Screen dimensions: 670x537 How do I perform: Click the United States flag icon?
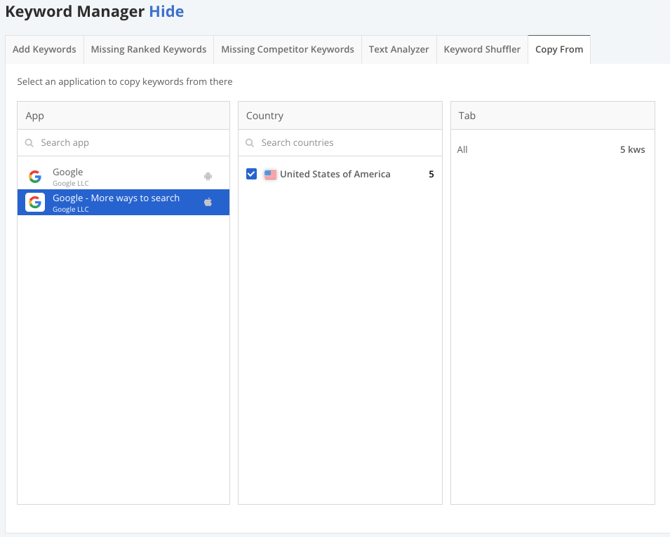[x=270, y=174]
